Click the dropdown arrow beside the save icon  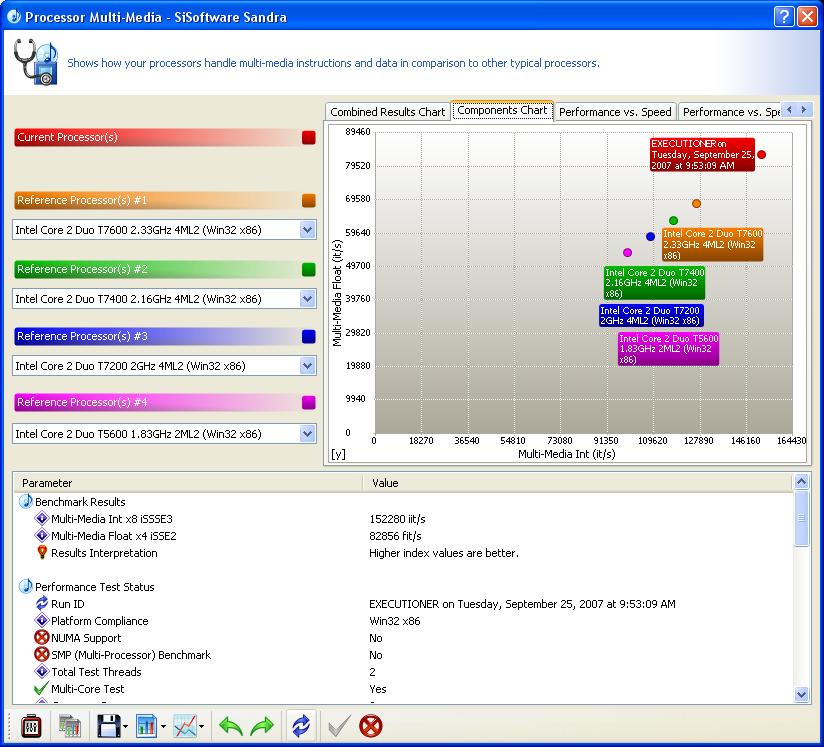(x=124, y=727)
